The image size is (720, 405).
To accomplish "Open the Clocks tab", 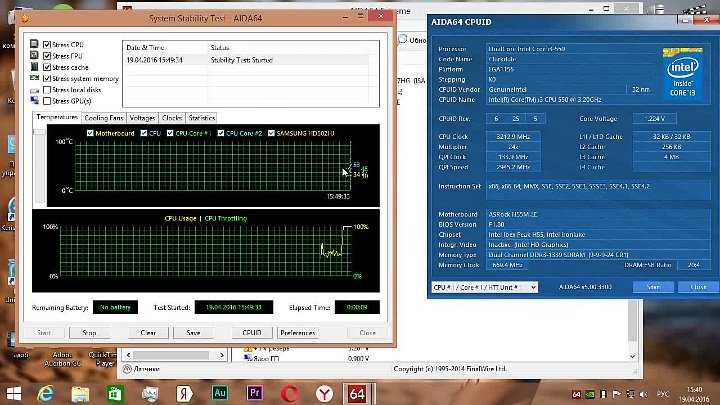I will click(x=172, y=118).
